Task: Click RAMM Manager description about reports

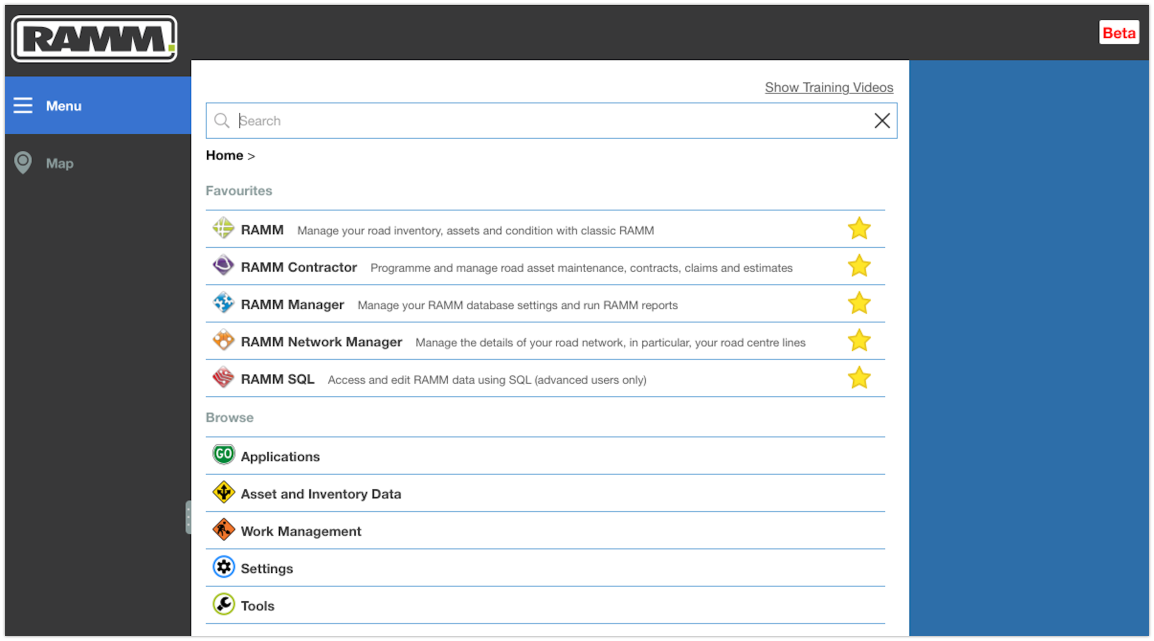Action: click(x=517, y=305)
